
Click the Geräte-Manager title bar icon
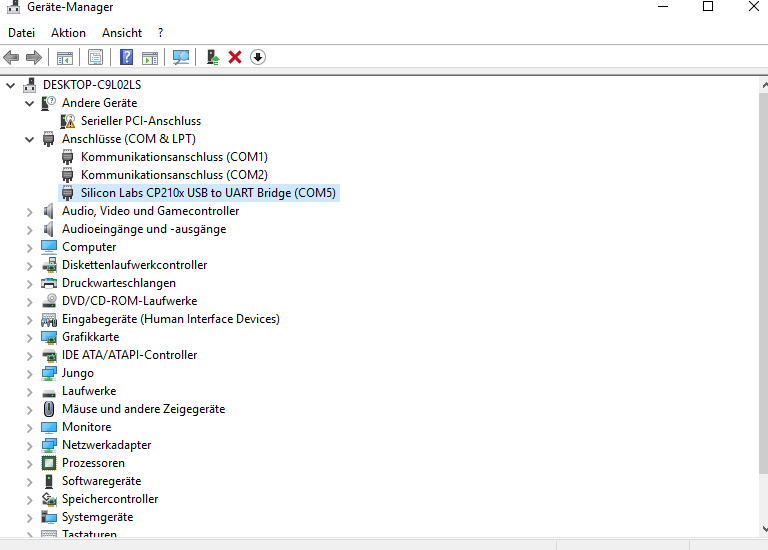[x=13, y=7]
